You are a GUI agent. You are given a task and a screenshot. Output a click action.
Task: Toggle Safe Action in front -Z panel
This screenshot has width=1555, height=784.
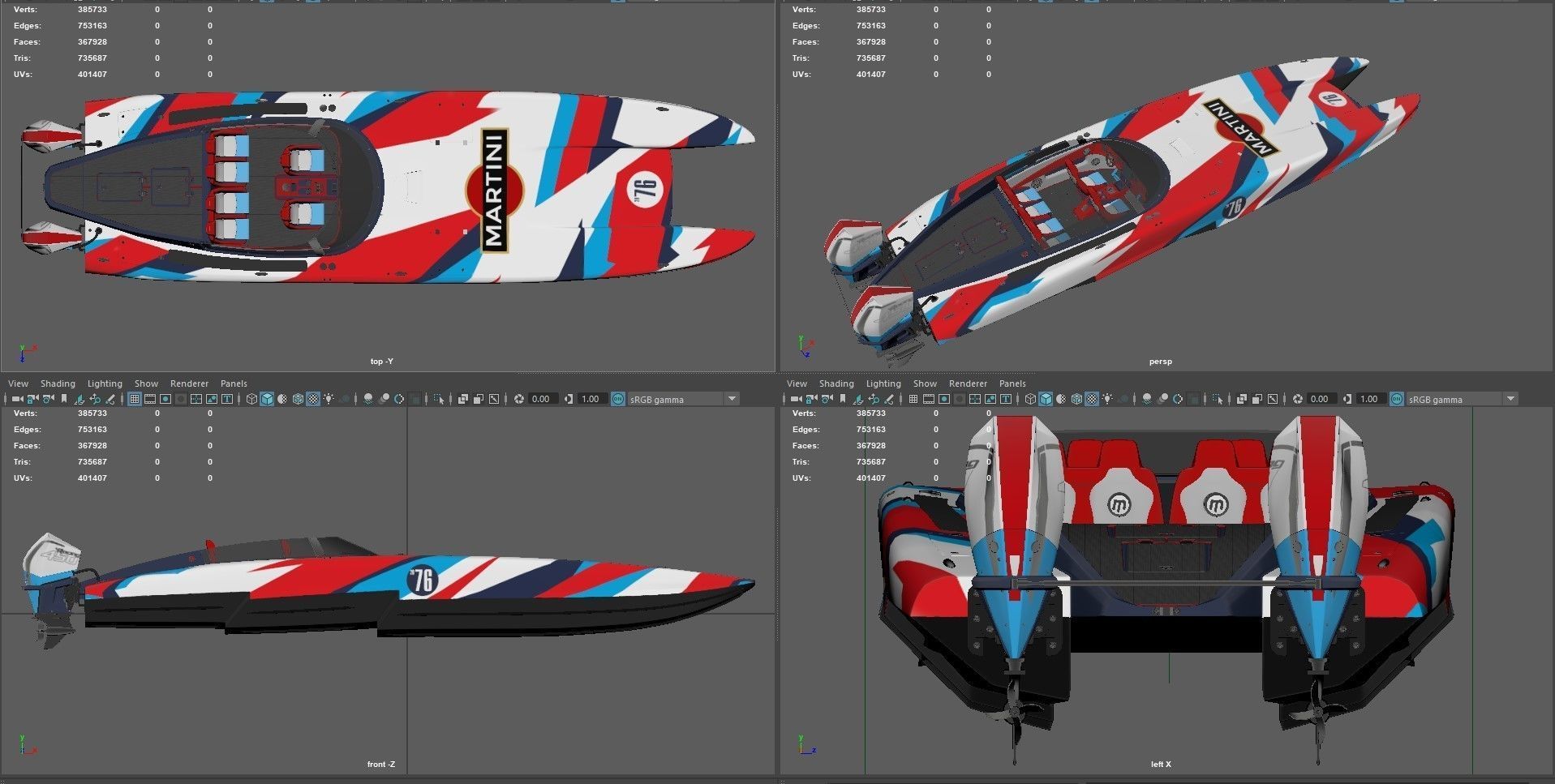point(211,399)
